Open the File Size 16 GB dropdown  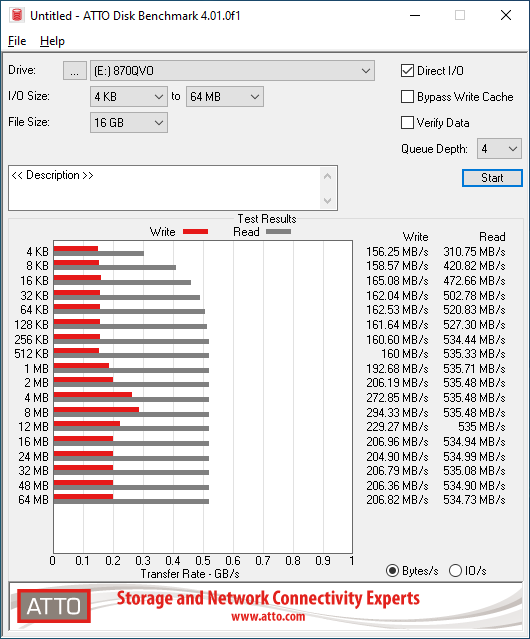pyautogui.click(x=129, y=123)
